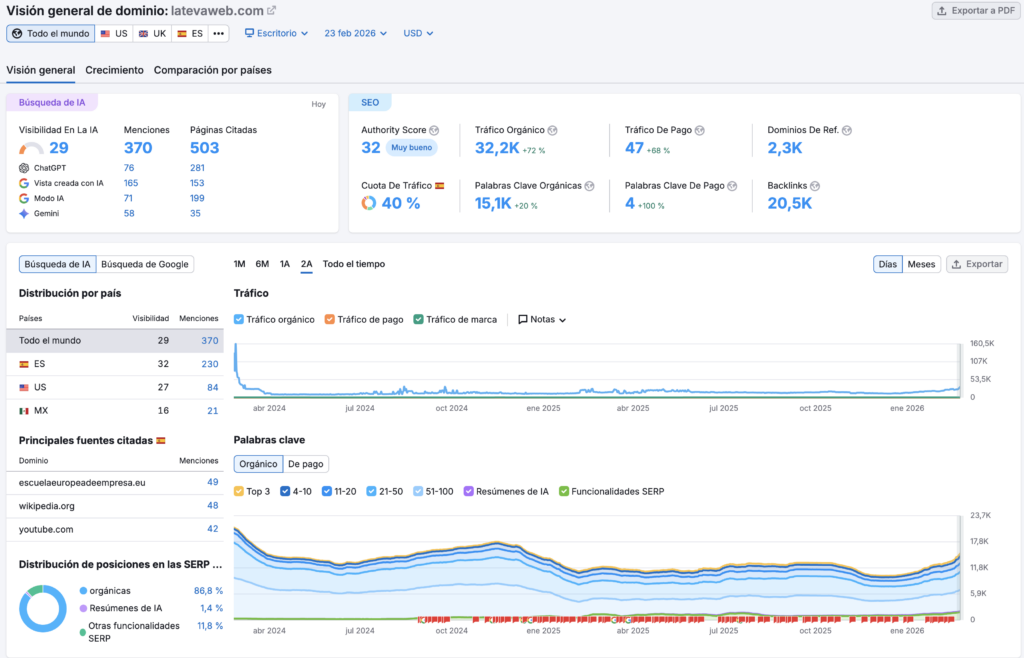
Task: Switch to the Crecimiento tab
Action: (x=114, y=70)
